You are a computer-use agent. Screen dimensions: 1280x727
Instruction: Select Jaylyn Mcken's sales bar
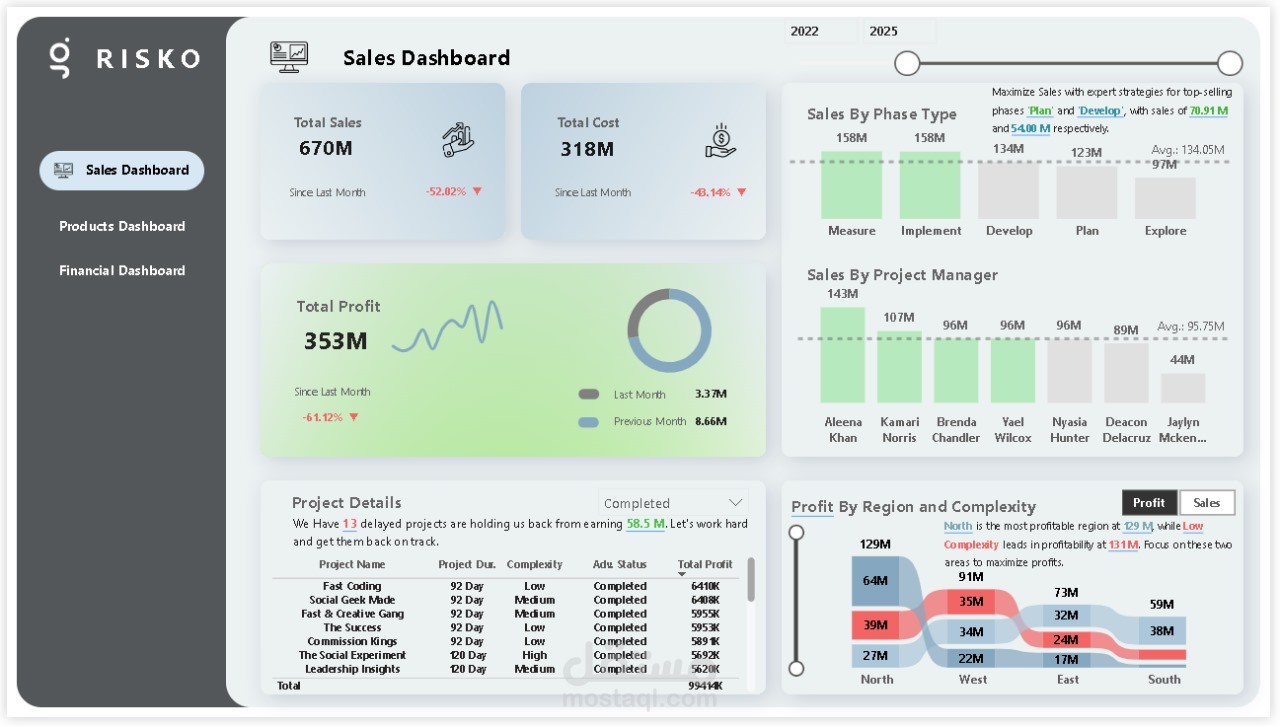click(x=1183, y=388)
